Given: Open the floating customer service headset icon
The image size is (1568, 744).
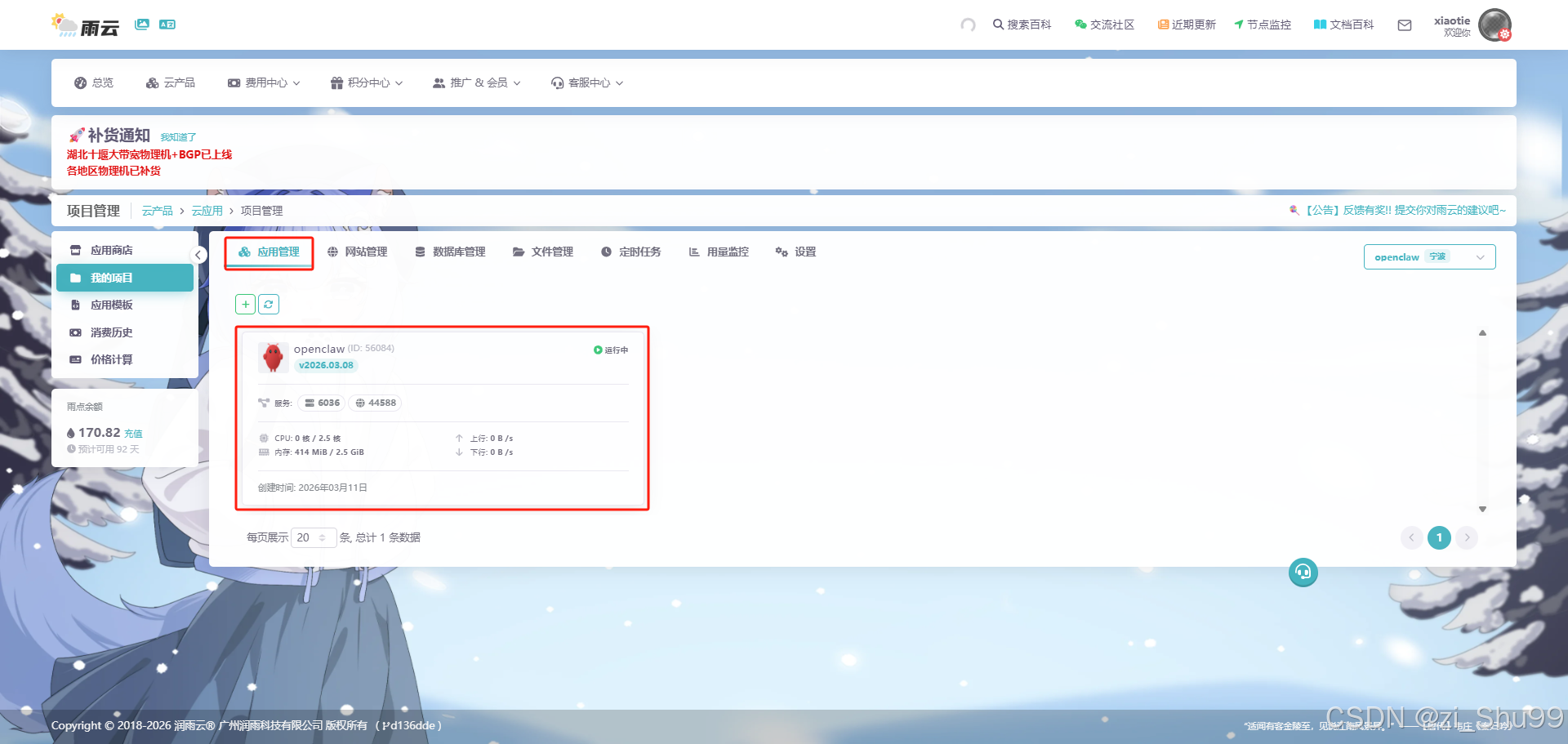Looking at the screenshot, I should click(x=1303, y=572).
